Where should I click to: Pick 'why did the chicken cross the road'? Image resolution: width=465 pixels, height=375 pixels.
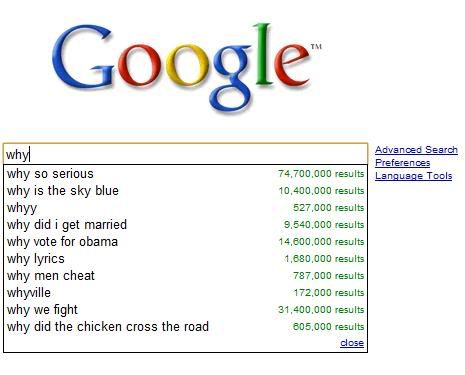[185, 327]
